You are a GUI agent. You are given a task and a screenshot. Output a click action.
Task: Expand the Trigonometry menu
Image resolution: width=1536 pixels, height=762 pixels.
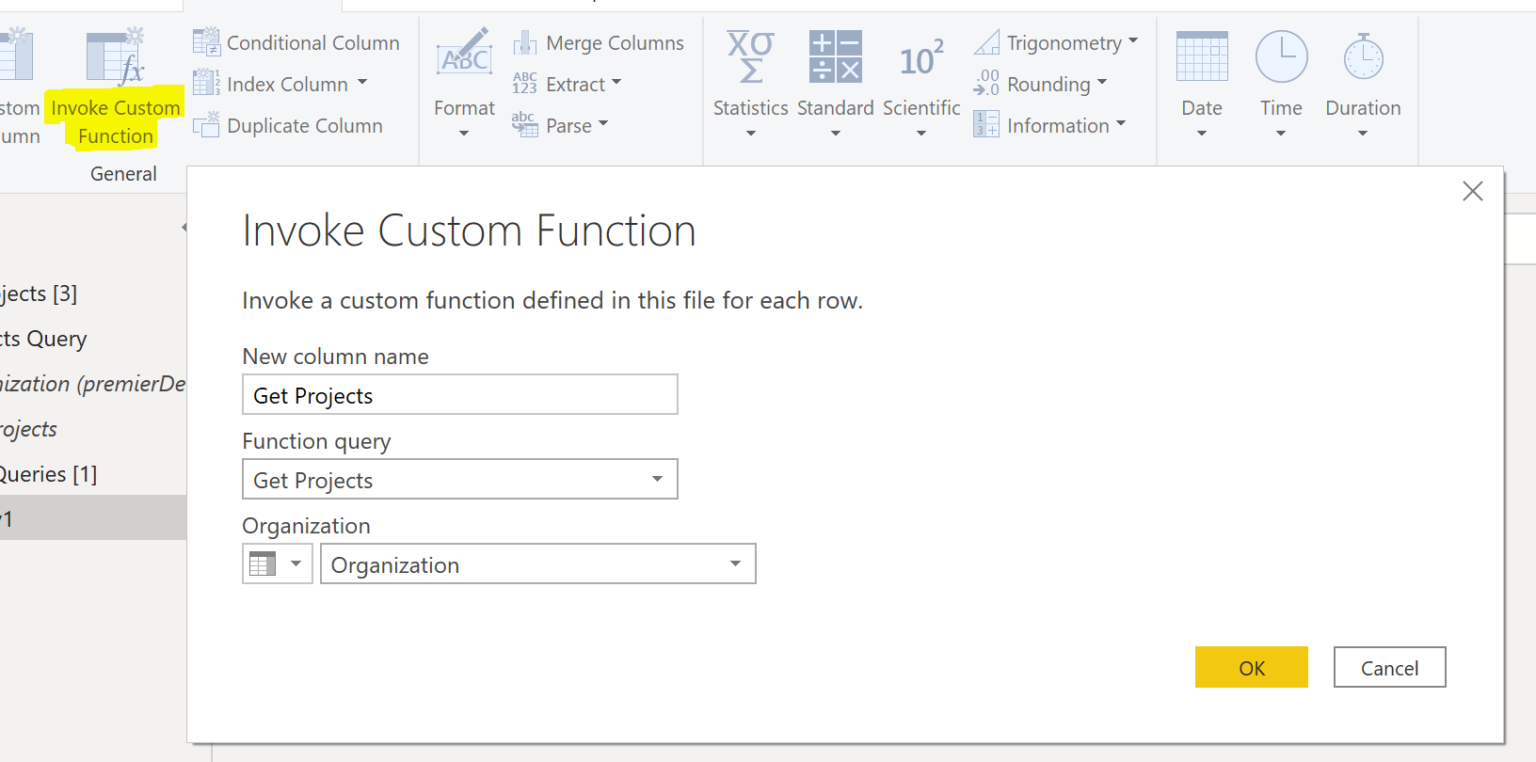[x=1133, y=42]
